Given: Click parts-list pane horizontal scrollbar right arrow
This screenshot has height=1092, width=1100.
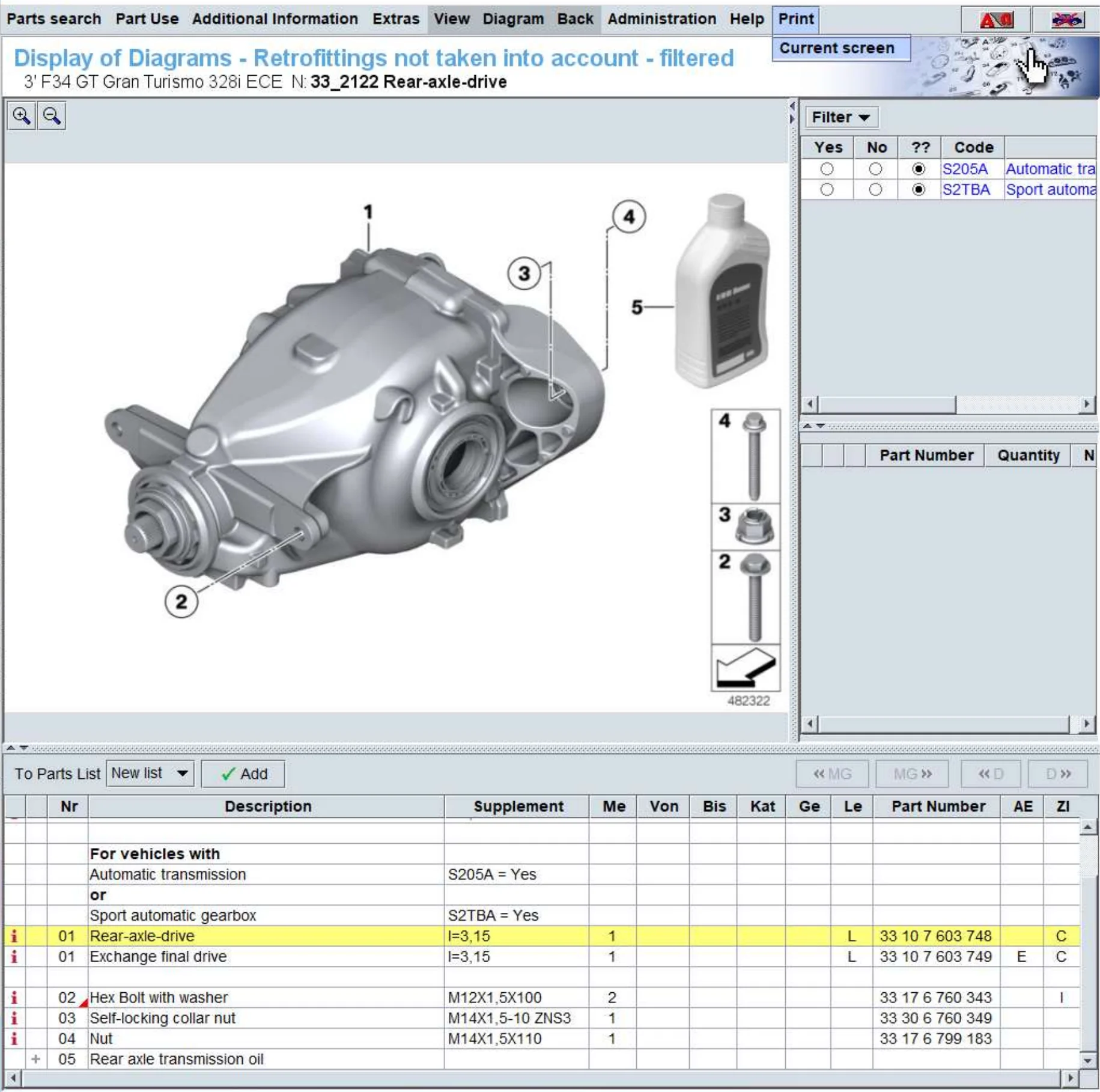Looking at the screenshot, I should (1086, 724).
